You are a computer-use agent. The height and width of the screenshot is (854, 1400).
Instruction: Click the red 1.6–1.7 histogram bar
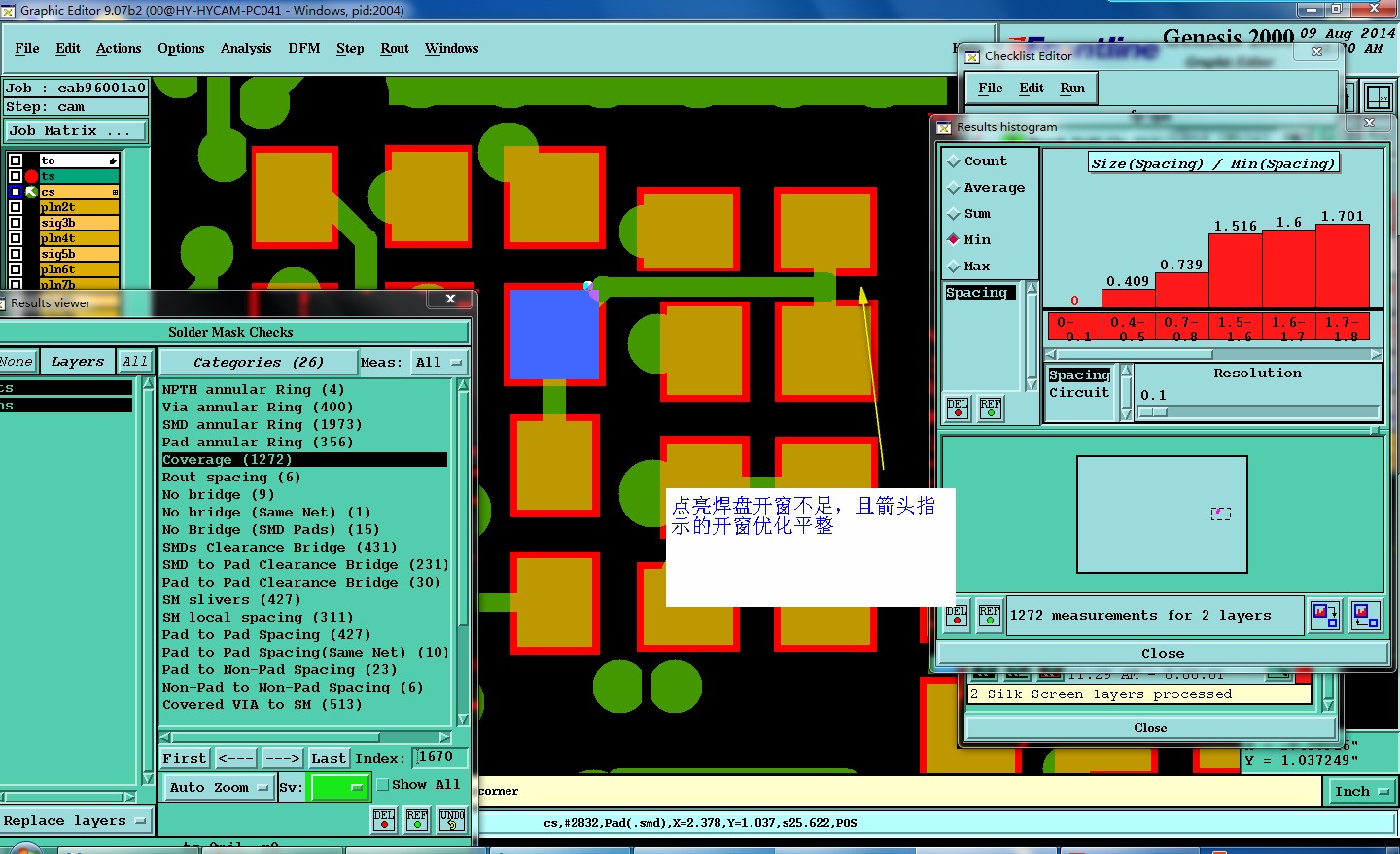(x=1289, y=270)
